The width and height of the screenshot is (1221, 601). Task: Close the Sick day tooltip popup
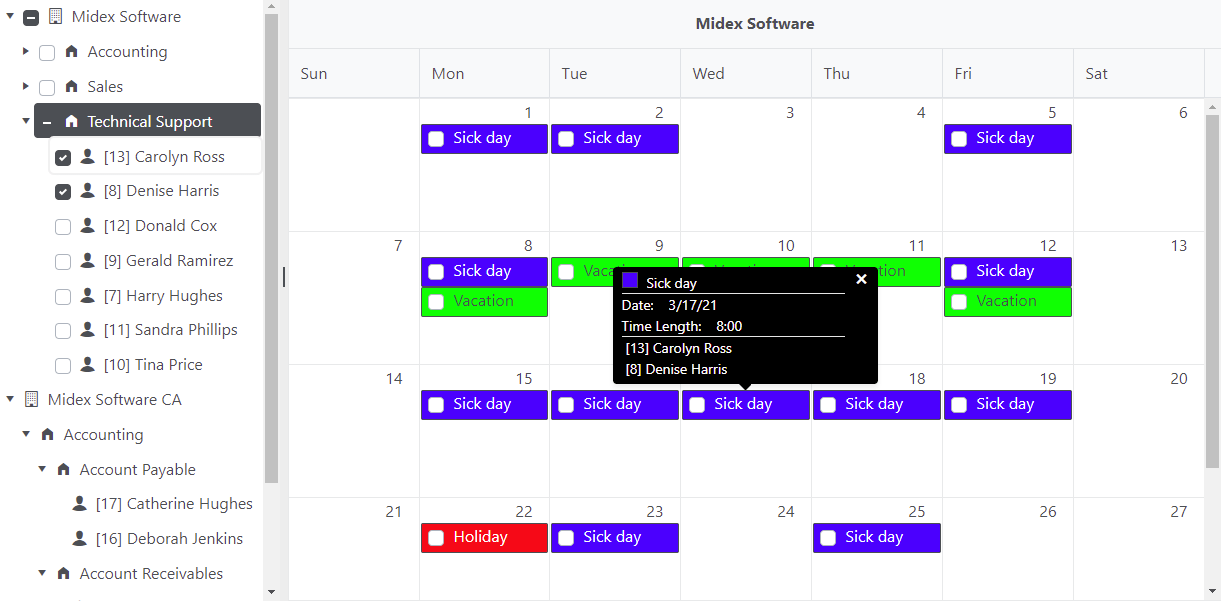click(861, 279)
